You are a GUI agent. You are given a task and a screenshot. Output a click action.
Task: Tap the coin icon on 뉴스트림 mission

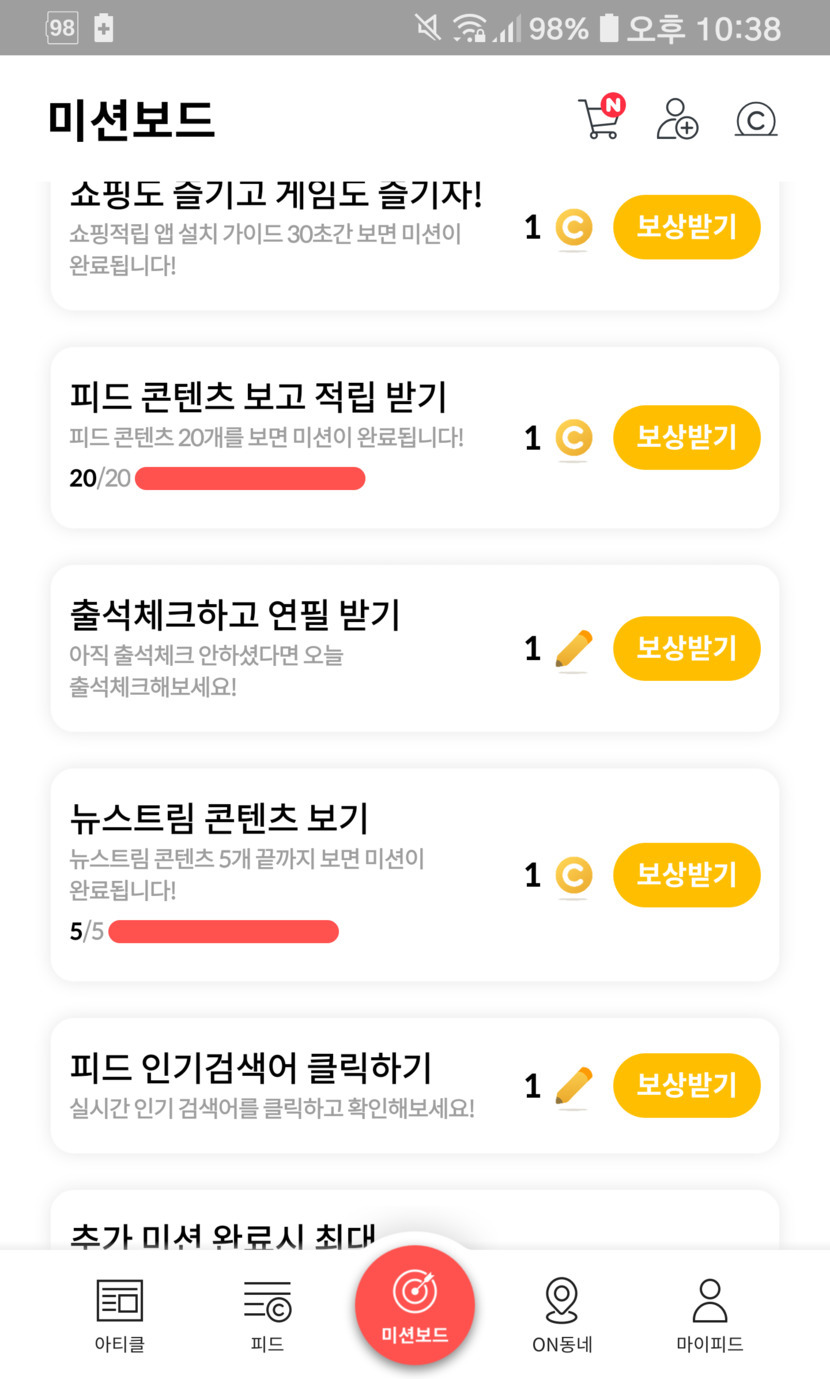click(x=573, y=875)
